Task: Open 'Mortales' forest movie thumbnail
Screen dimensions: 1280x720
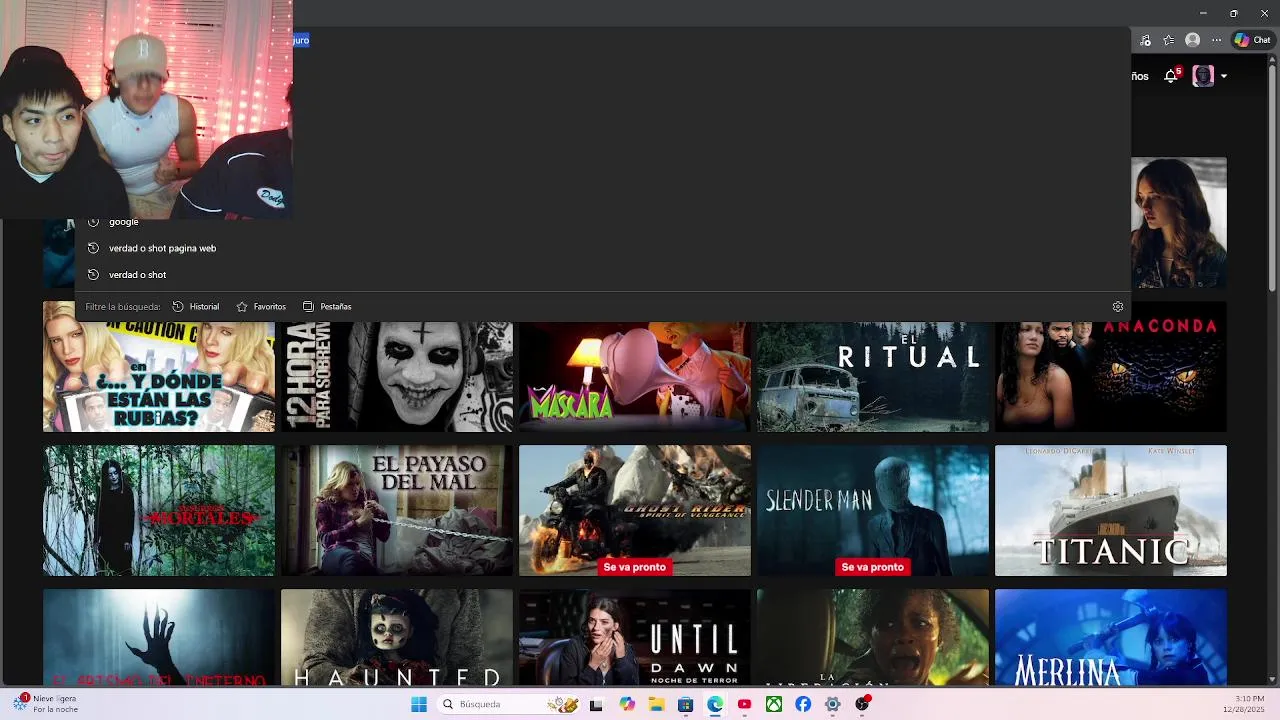Action: click(159, 510)
